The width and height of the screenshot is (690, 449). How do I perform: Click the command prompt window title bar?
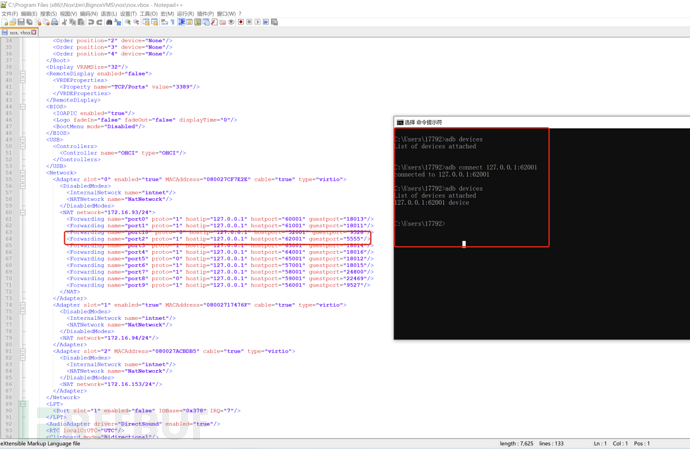click(542, 122)
